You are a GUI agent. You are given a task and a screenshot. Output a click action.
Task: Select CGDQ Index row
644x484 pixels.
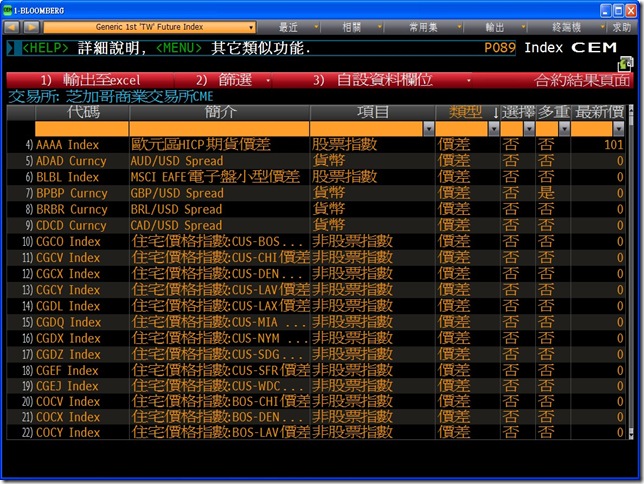tap(316, 322)
